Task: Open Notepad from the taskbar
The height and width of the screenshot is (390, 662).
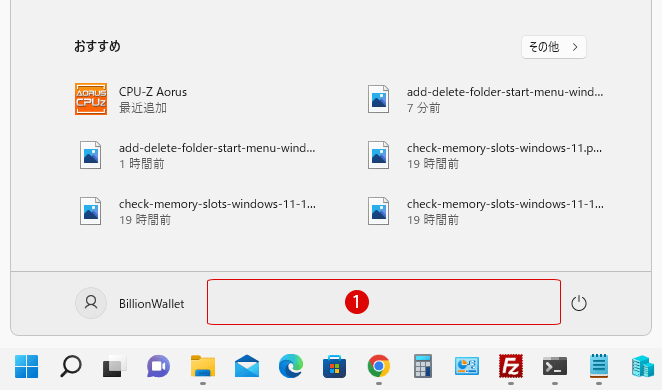Action: click(x=599, y=366)
